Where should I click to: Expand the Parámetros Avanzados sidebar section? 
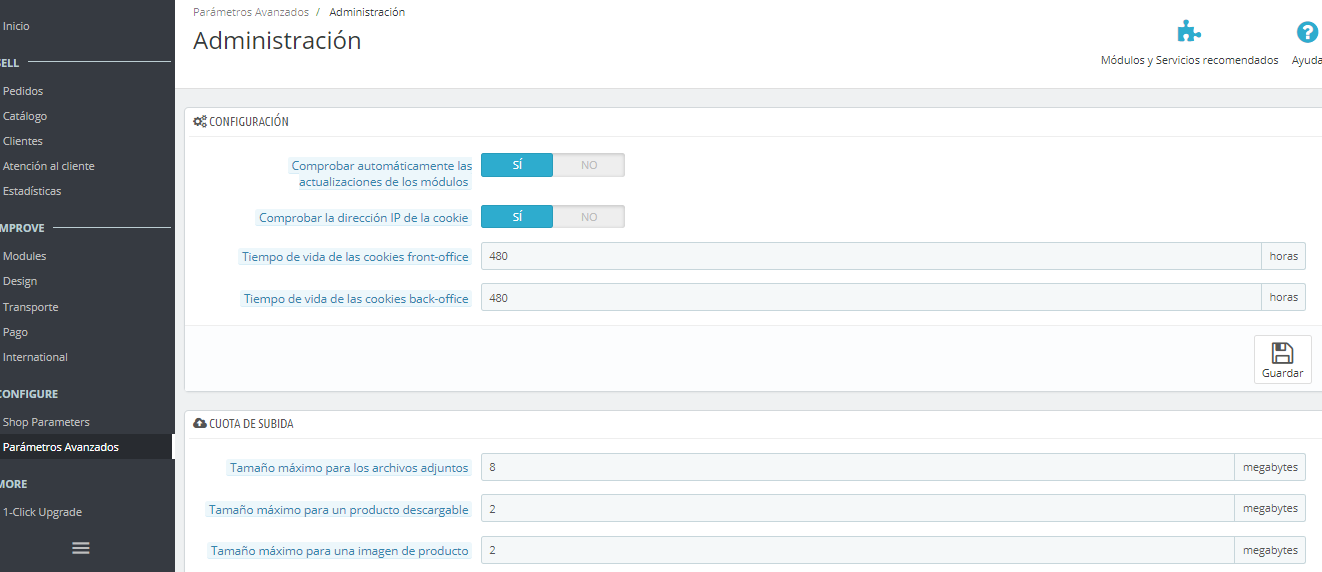tap(61, 447)
